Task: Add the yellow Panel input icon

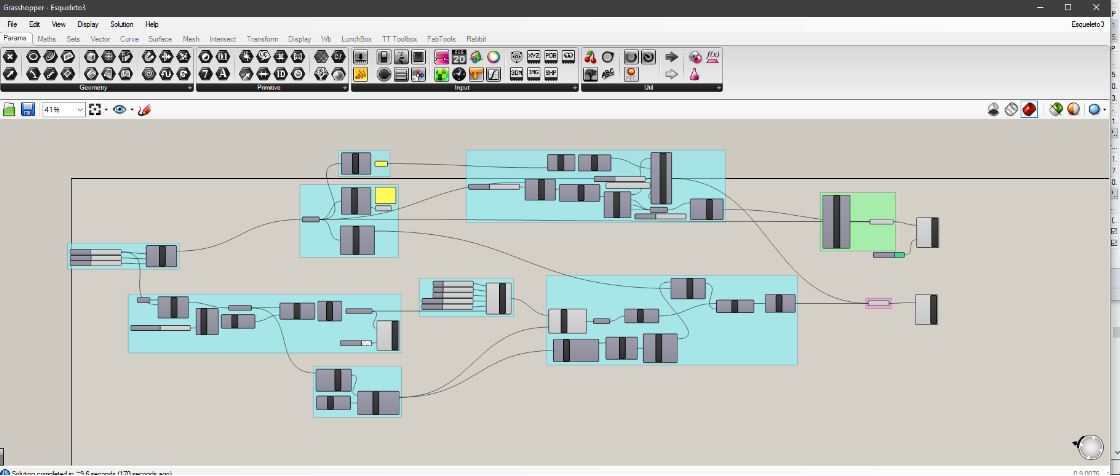Action: tap(360, 74)
